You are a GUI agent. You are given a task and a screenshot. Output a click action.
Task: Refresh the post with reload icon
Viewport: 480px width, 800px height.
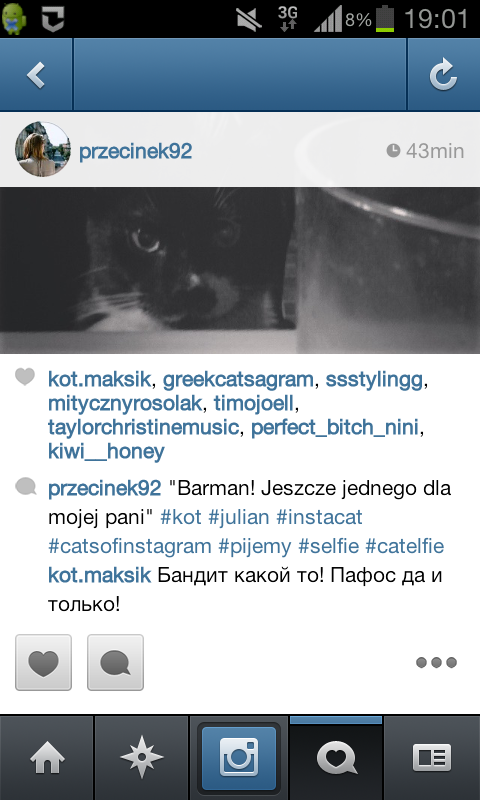click(443, 74)
